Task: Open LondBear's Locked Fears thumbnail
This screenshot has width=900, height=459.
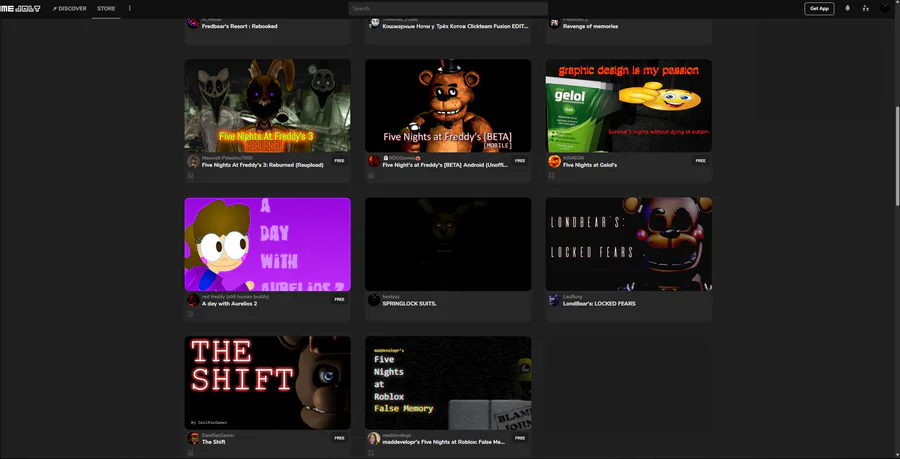Action: tap(629, 244)
